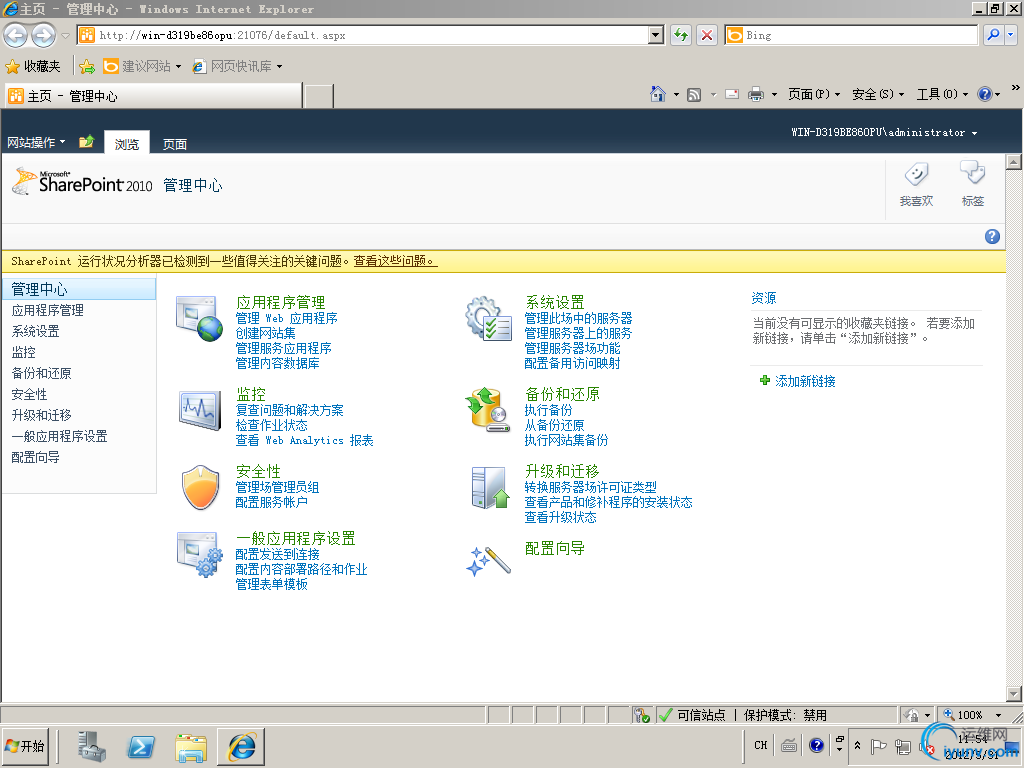
Task: Switch to the 浏览 ribbon tab
Action: click(127, 144)
